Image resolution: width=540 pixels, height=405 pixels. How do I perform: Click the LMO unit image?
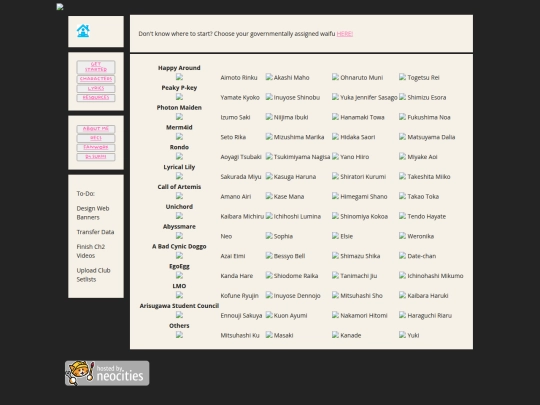click(179, 295)
